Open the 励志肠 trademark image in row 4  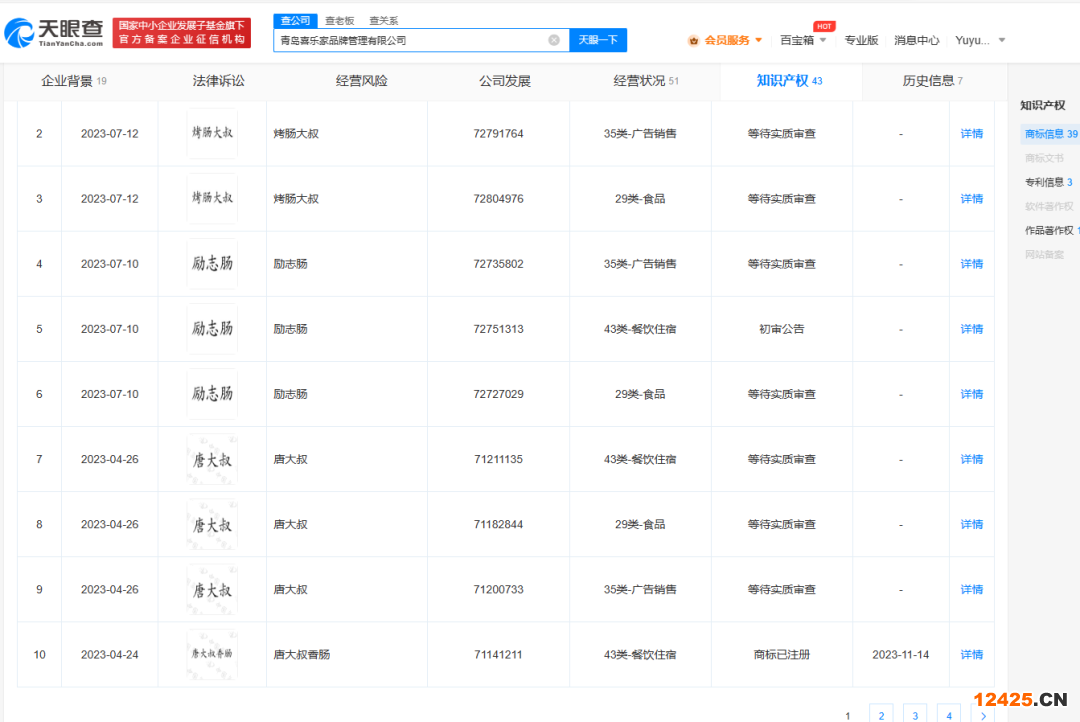coord(212,264)
